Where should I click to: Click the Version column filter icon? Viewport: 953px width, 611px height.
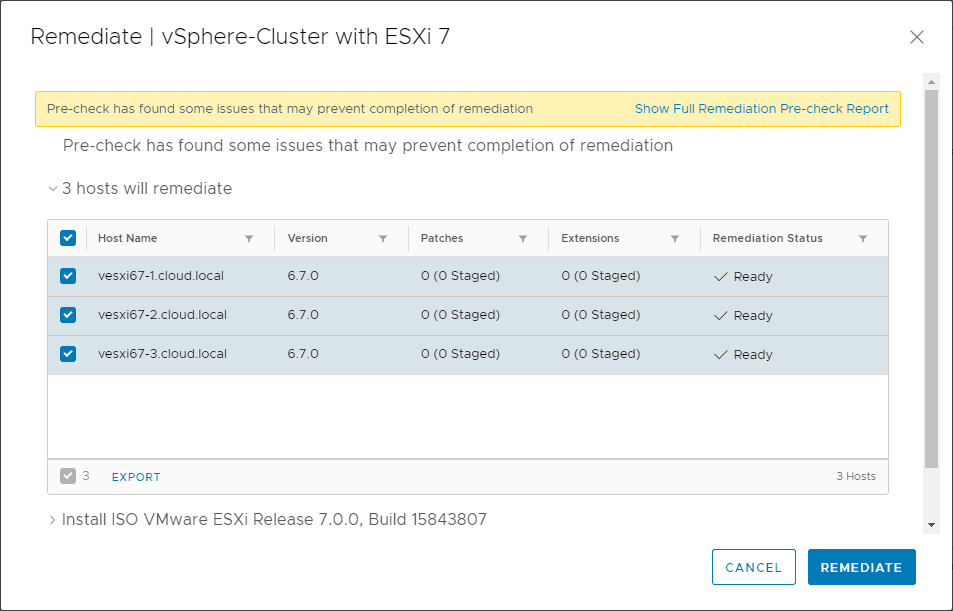(x=383, y=239)
